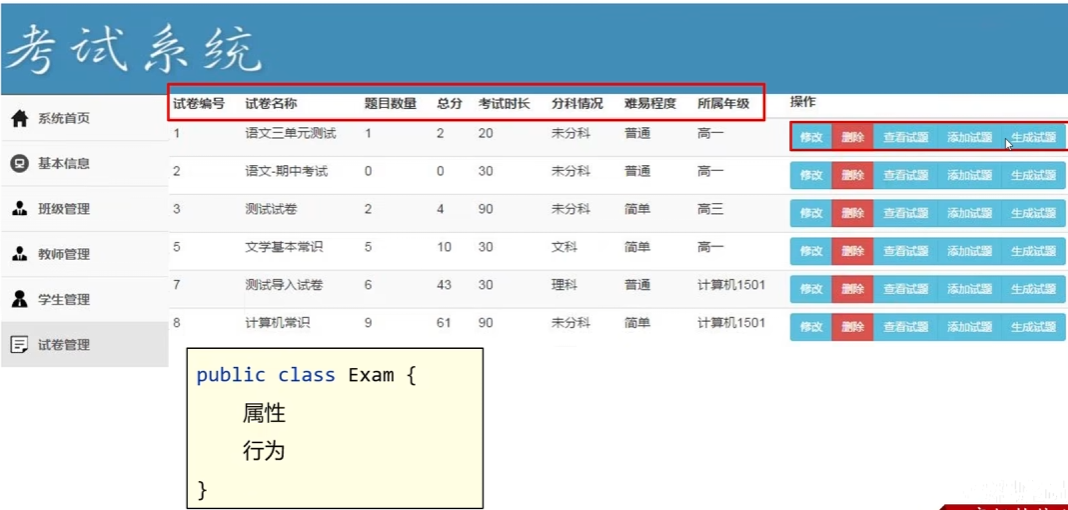Edit the 测试试卷 row
The height and width of the screenshot is (510, 1068).
point(811,213)
